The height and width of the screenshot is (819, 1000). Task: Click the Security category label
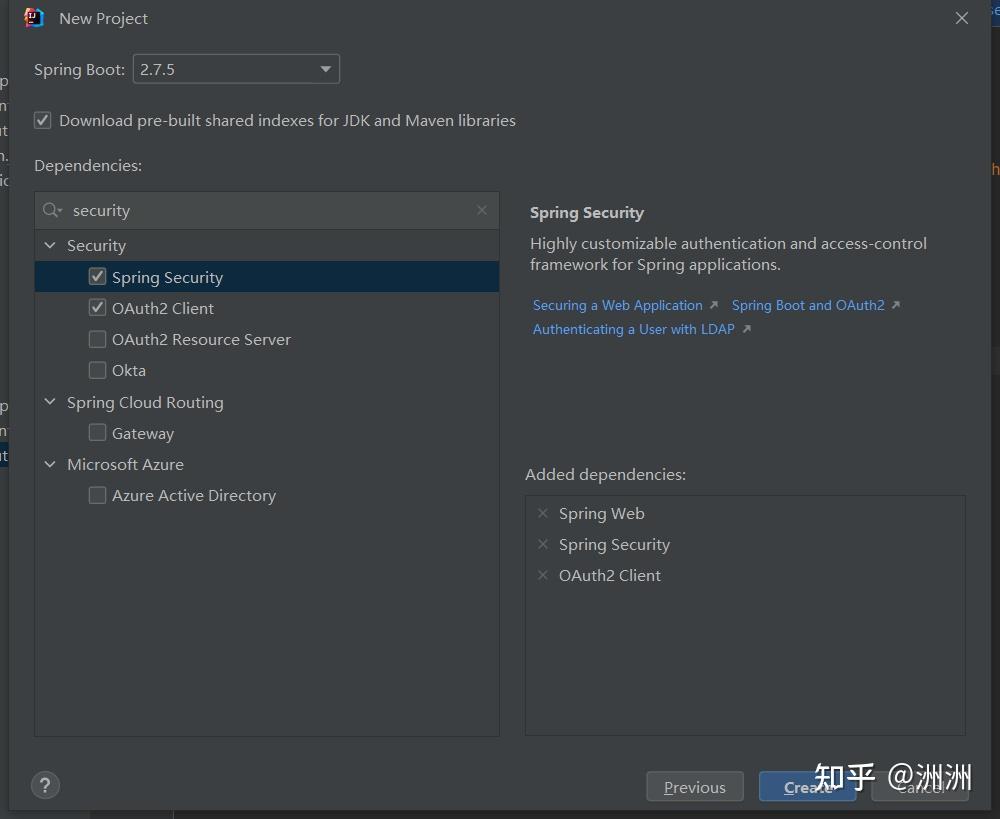click(x=96, y=246)
